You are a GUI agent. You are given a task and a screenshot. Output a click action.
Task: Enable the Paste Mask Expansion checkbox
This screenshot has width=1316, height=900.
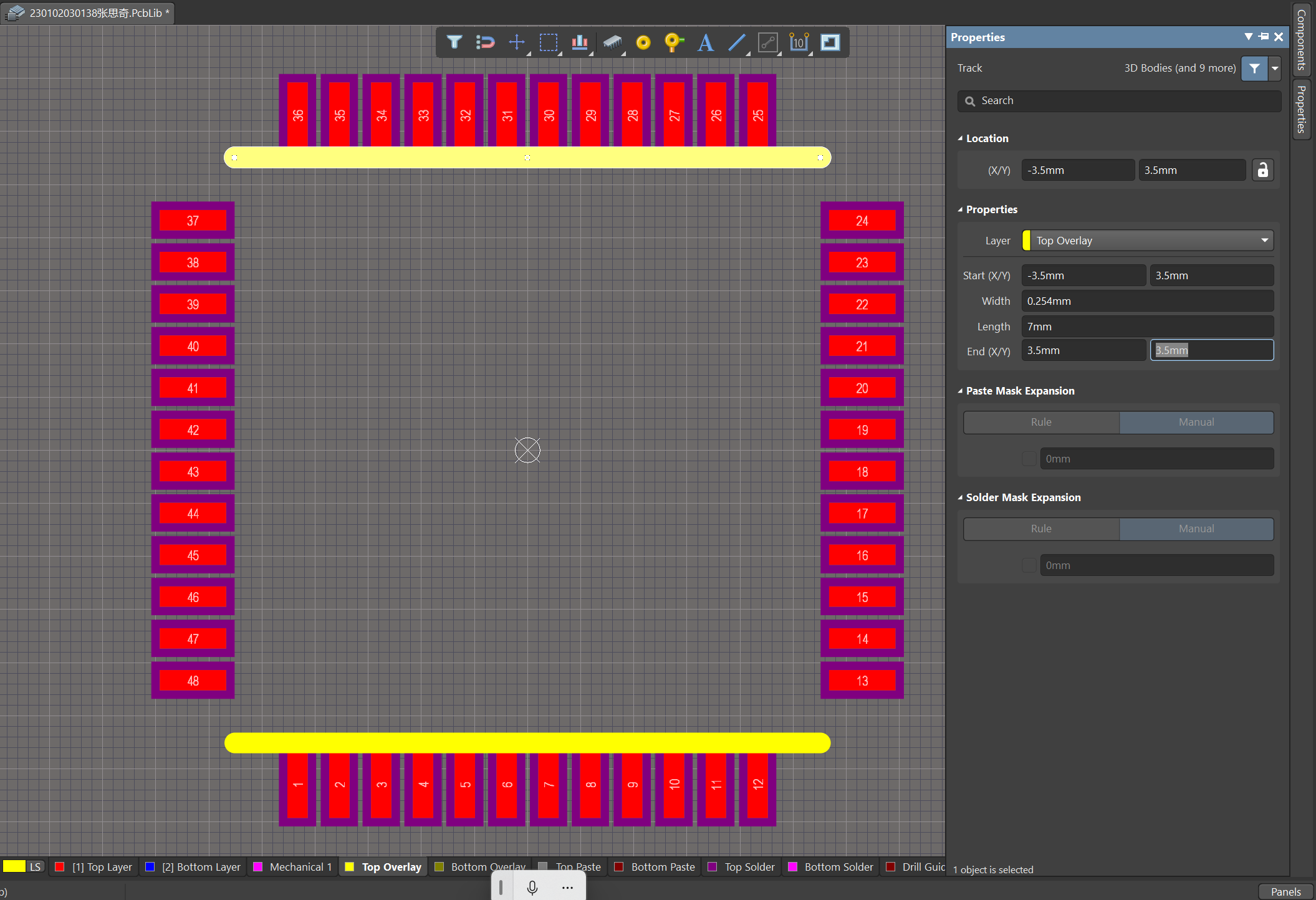1029,459
